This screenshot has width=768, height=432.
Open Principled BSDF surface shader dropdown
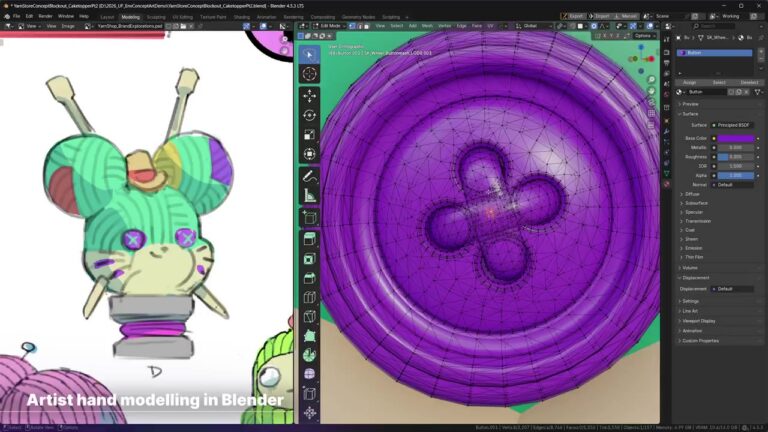tap(733, 125)
